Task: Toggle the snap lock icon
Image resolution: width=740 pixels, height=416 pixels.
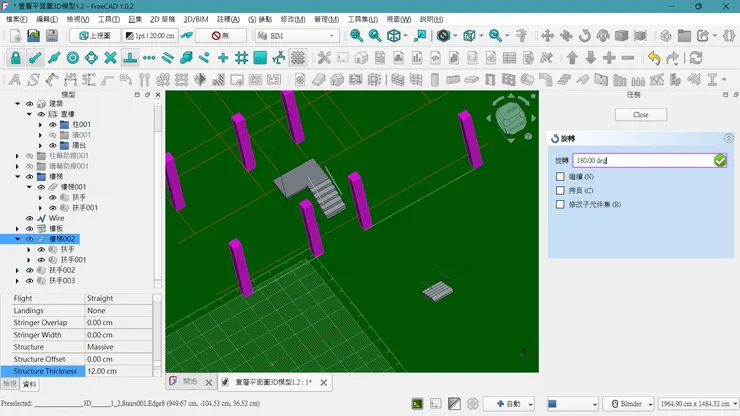Action: click(x=15, y=58)
